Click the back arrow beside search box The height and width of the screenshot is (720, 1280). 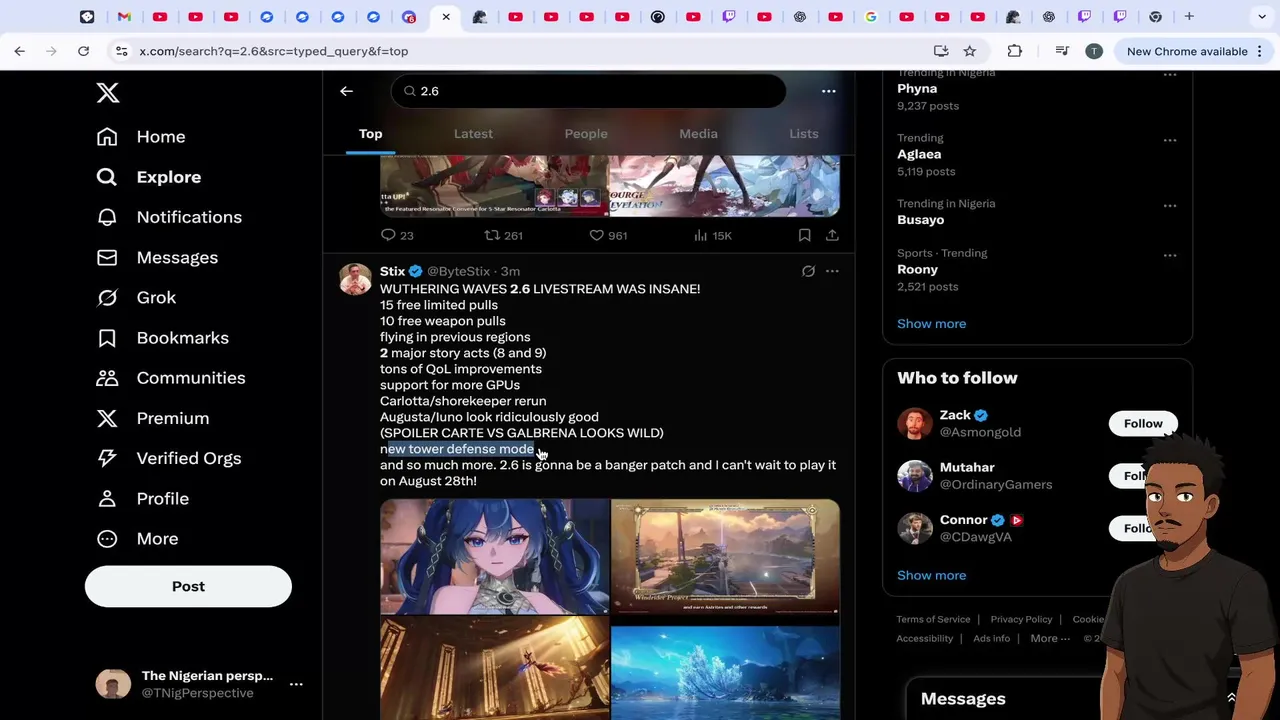pos(346,91)
